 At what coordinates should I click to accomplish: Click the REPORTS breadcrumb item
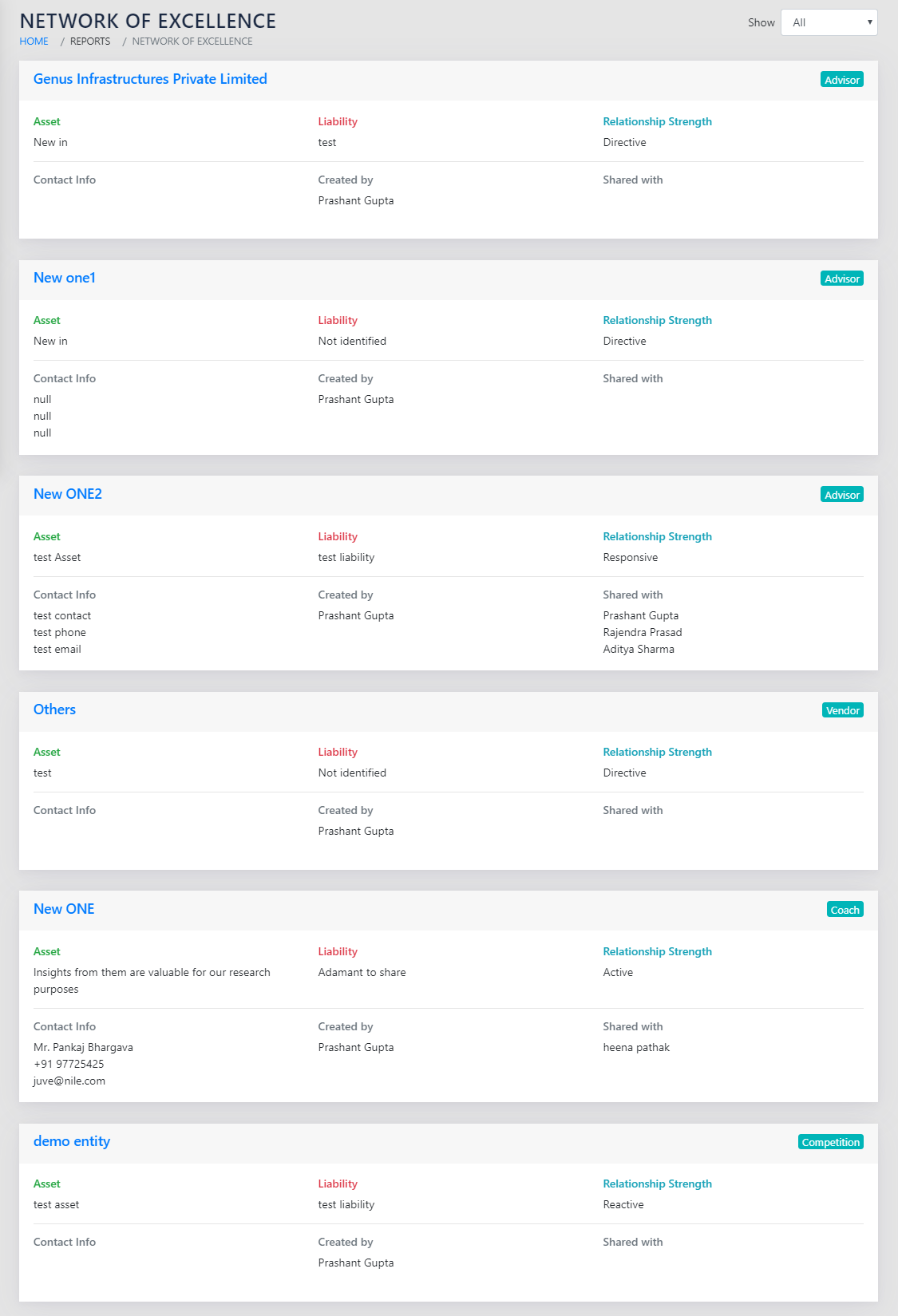(90, 41)
